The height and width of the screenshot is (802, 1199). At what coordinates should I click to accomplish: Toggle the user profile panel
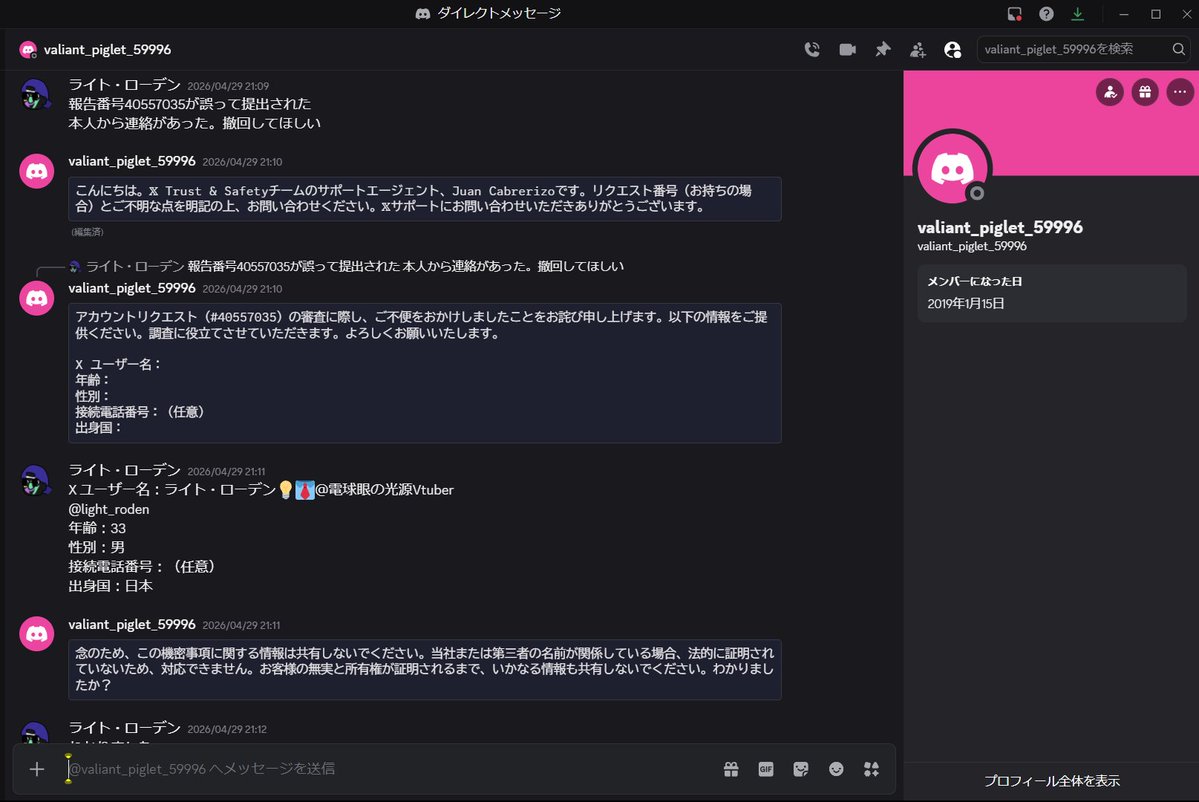[x=953, y=50]
